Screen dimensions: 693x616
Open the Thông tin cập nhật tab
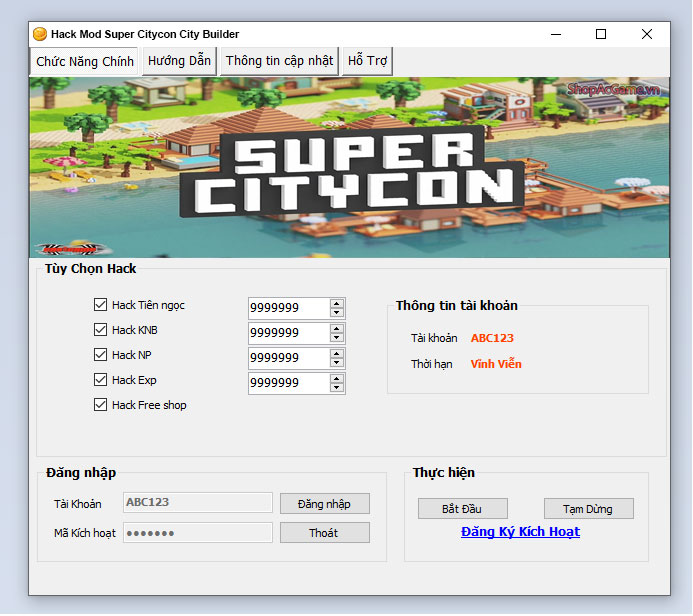[279, 61]
